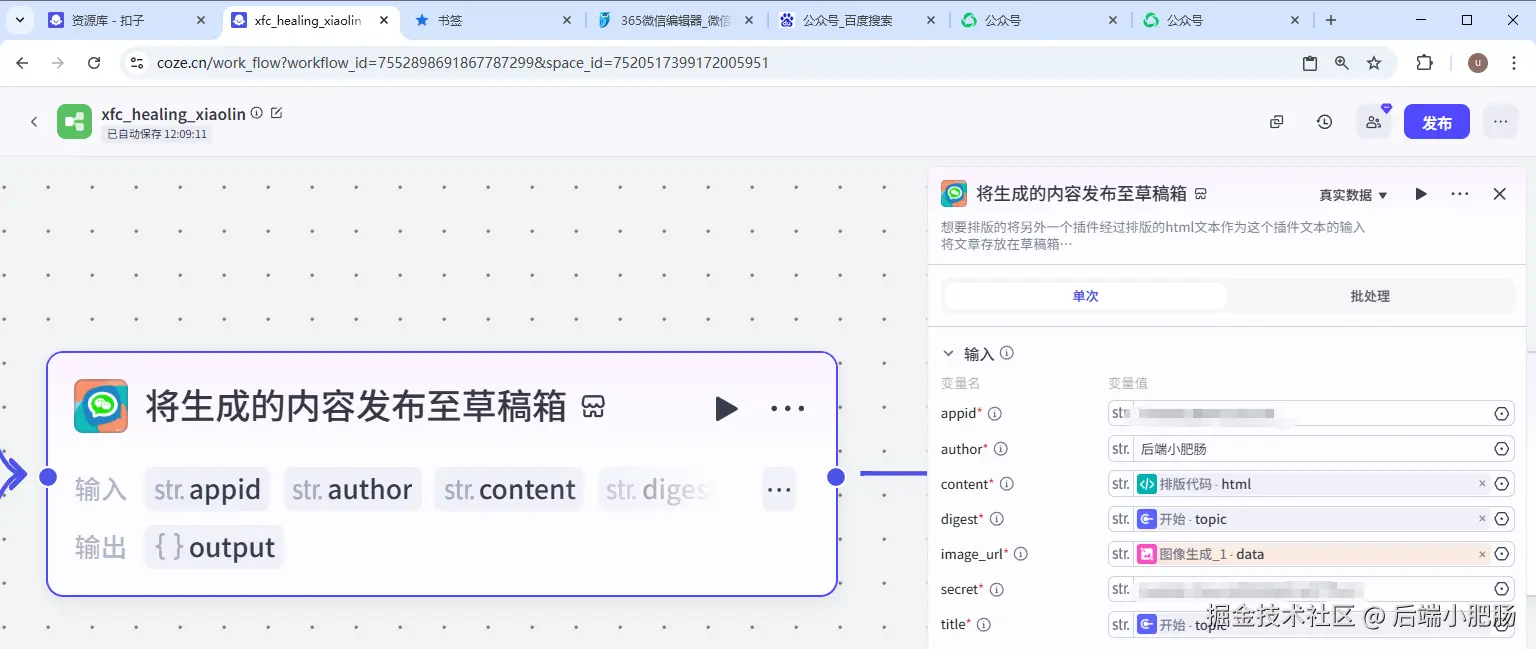Image resolution: width=1536 pixels, height=649 pixels.
Task: Click the info icon beside 输入
Action: [x=1007, y=353]
